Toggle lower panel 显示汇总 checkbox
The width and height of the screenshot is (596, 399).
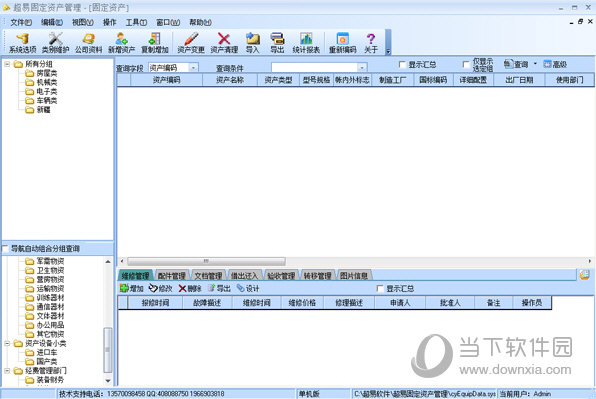[380, 288]
